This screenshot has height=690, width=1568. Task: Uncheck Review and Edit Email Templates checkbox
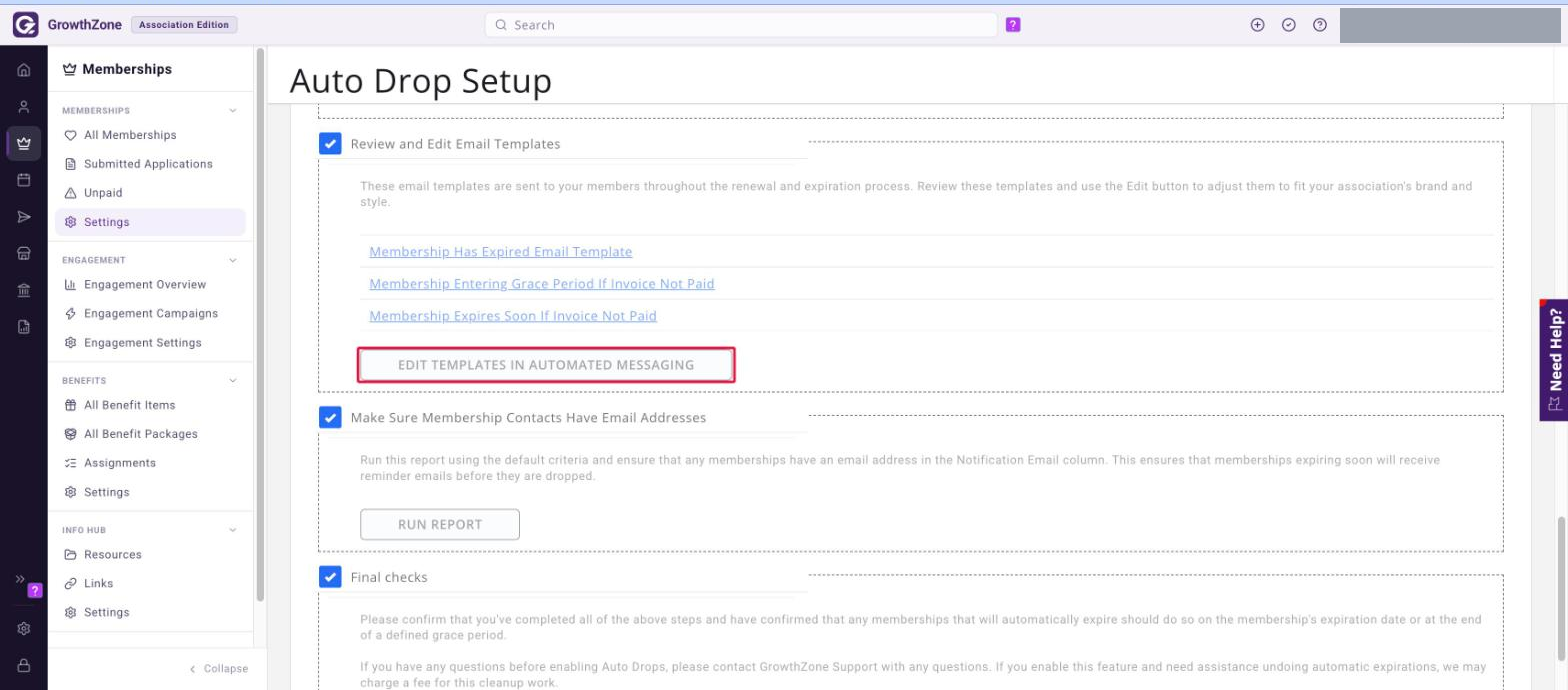click(x=330, y=144)
